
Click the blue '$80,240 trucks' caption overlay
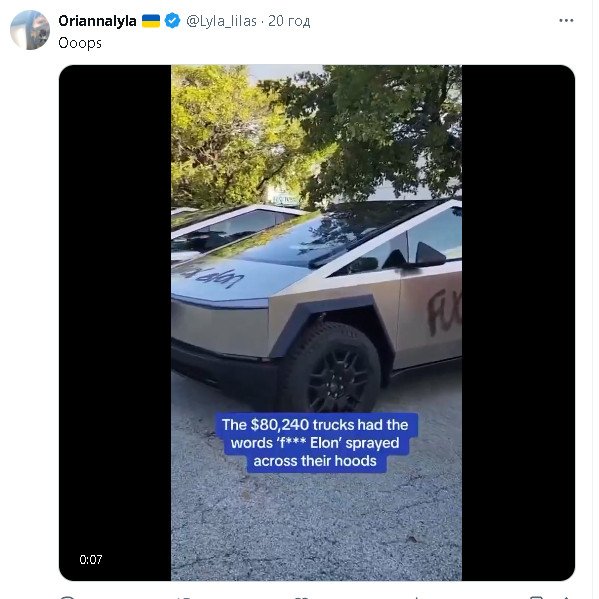(316, 443)
